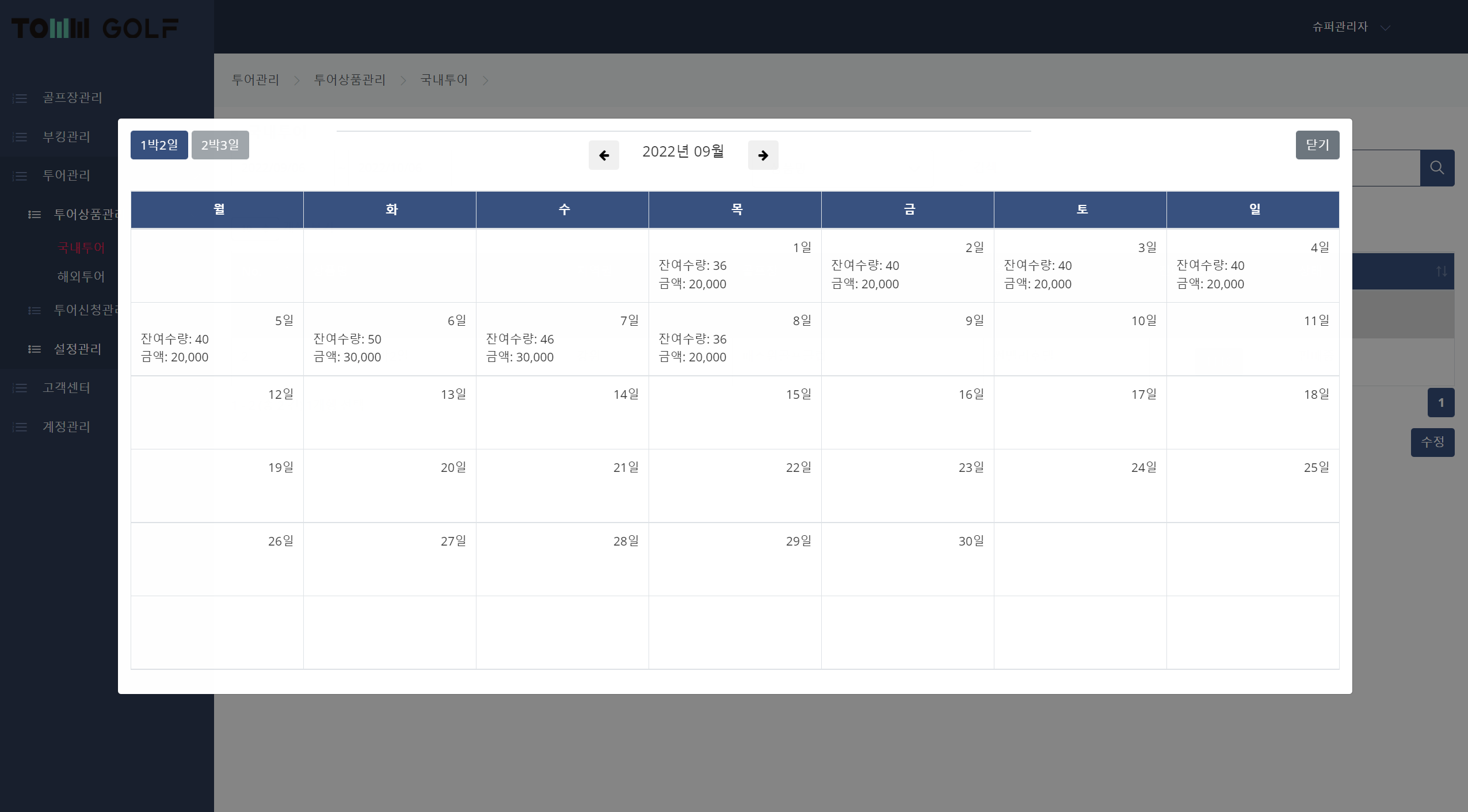Click list icon beside 고객센터
Screen dimensions: 1468x812
20,388
